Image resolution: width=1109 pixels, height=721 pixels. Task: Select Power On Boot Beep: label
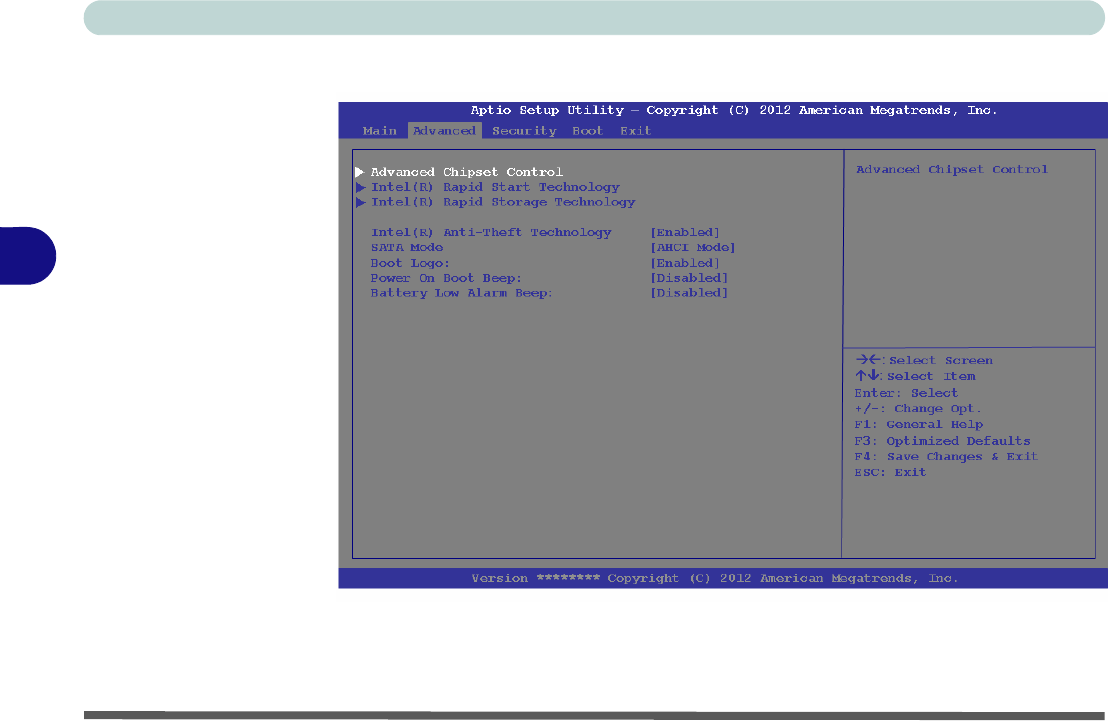point(446,278)
